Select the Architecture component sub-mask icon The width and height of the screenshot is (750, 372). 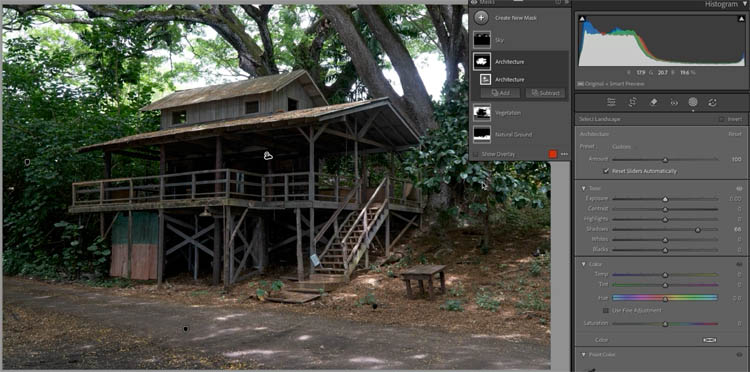485,79
